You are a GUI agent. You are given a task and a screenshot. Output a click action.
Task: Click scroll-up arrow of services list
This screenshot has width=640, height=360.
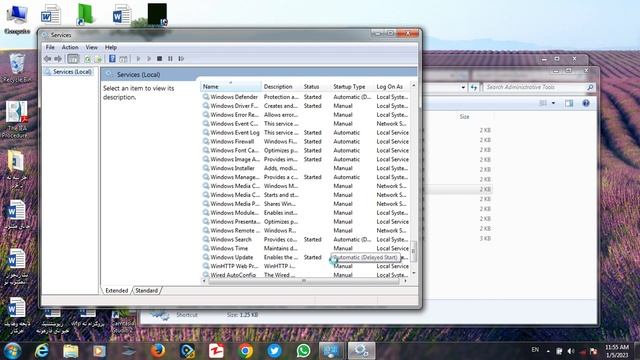pos(413,86)
